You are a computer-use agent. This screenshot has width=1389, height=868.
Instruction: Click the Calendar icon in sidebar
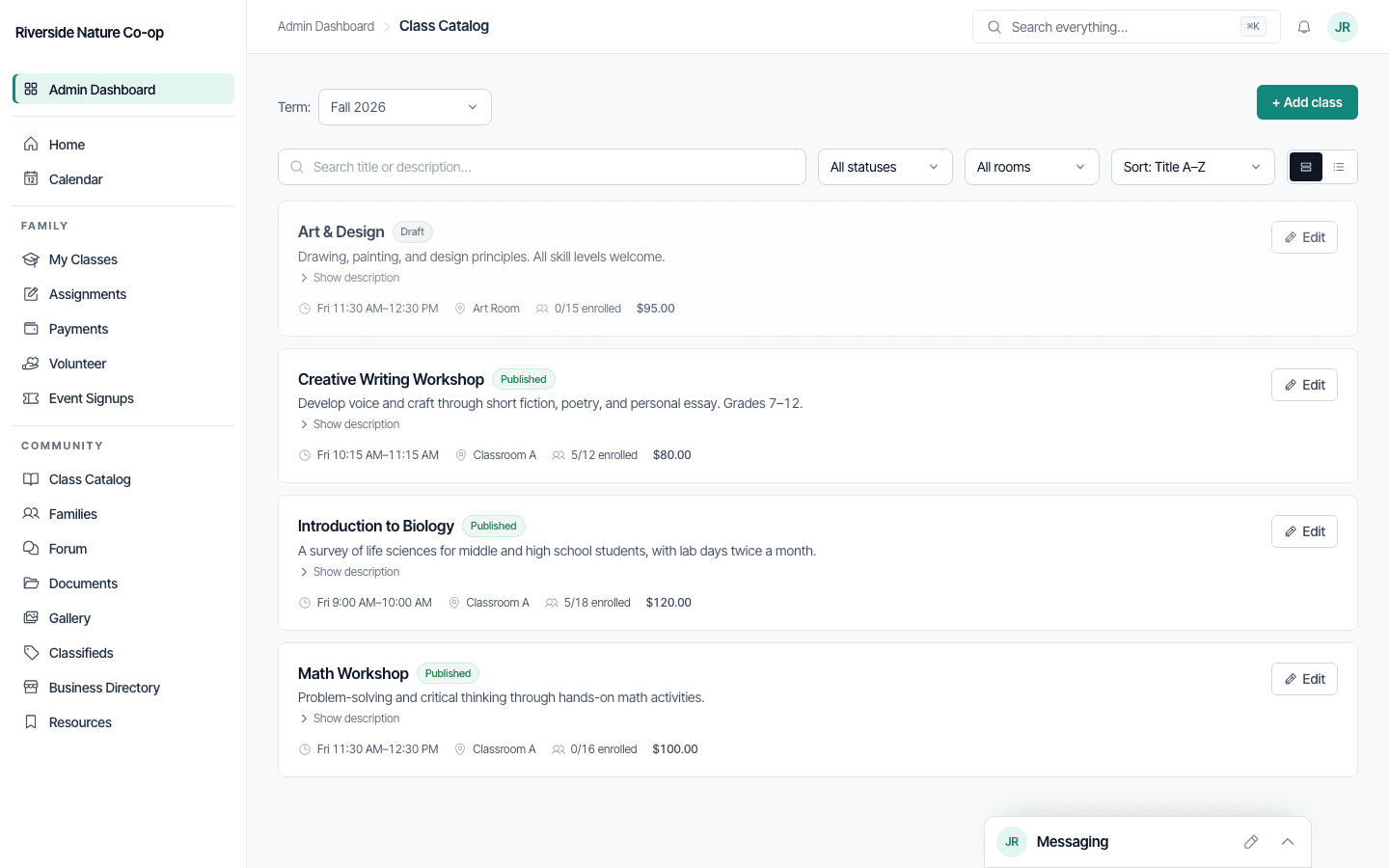point(31,179)
